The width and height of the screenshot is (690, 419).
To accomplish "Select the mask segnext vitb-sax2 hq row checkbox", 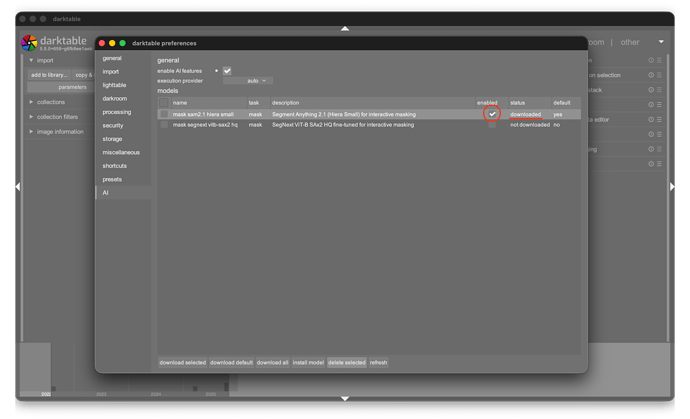I will (x=164, y=125).
